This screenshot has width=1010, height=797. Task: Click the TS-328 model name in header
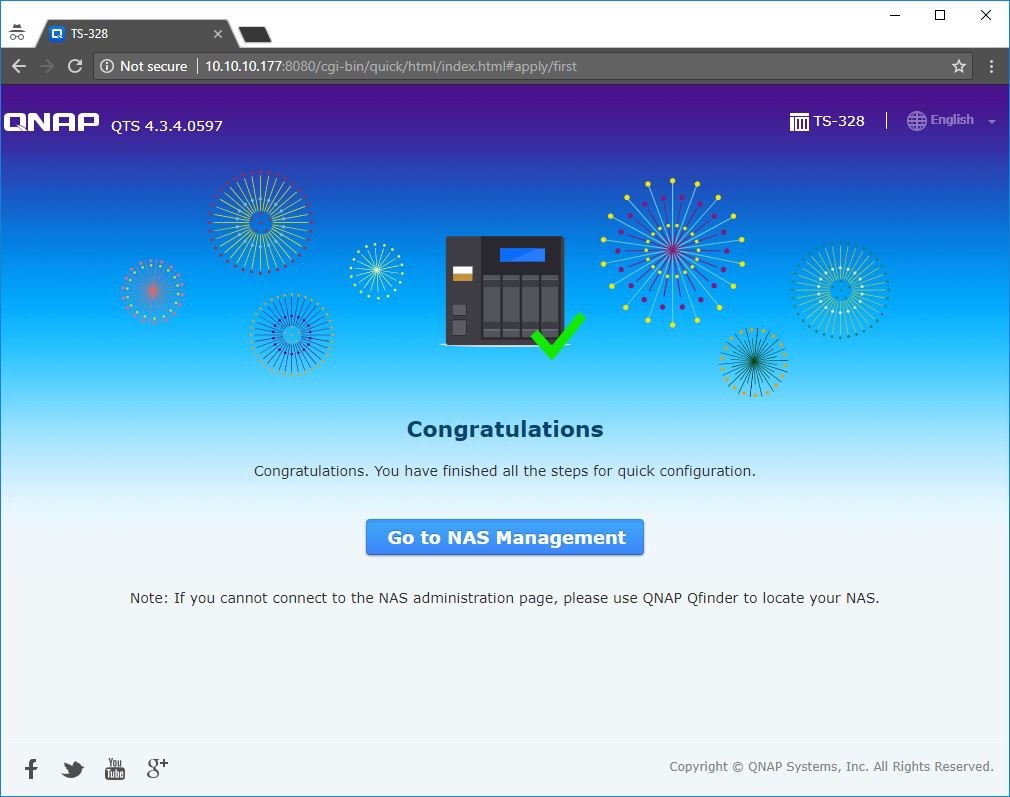click(839, 120)
